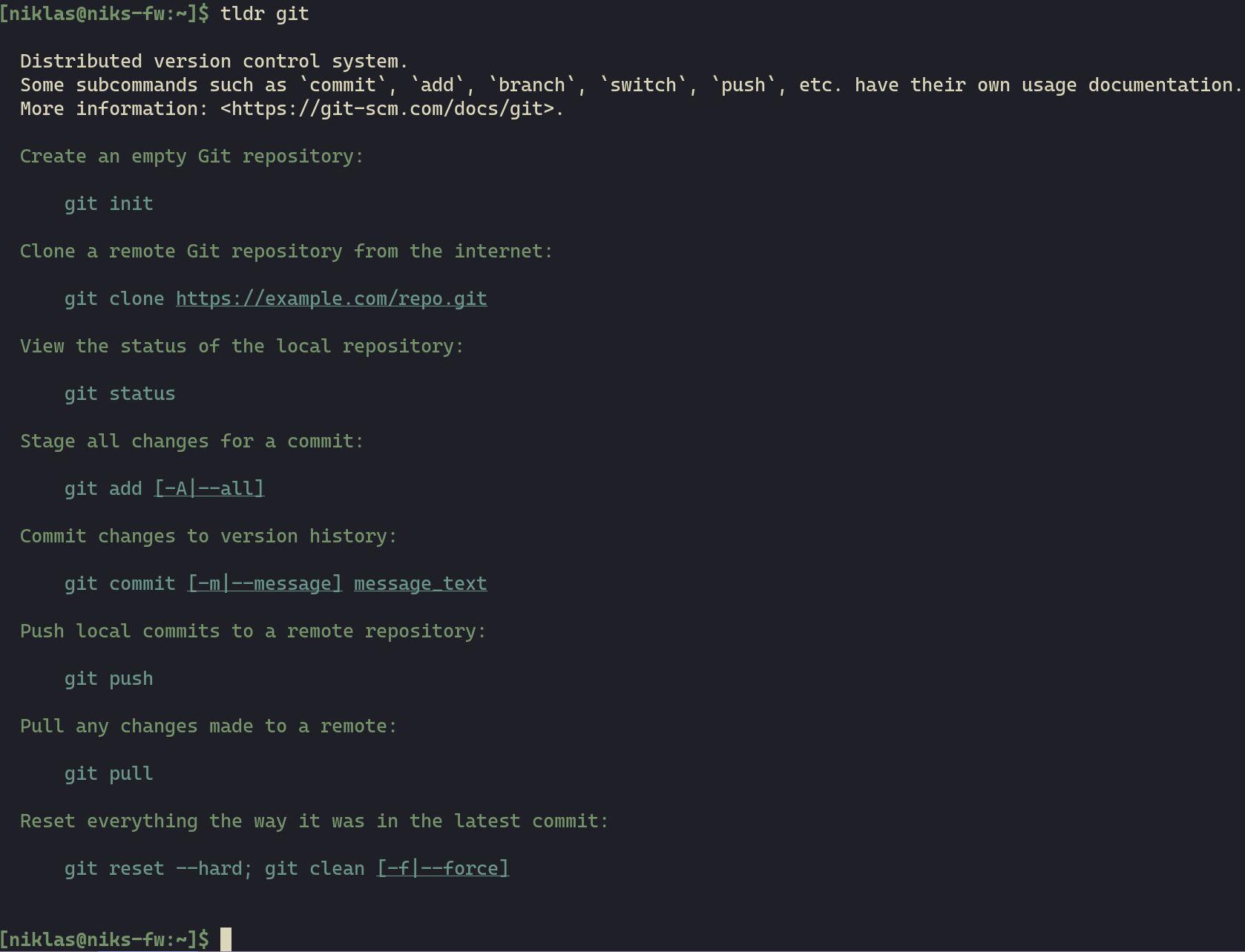Click the 'git init' command line
The width and height of the screenshot is (1245, 952).
[109, 204]
